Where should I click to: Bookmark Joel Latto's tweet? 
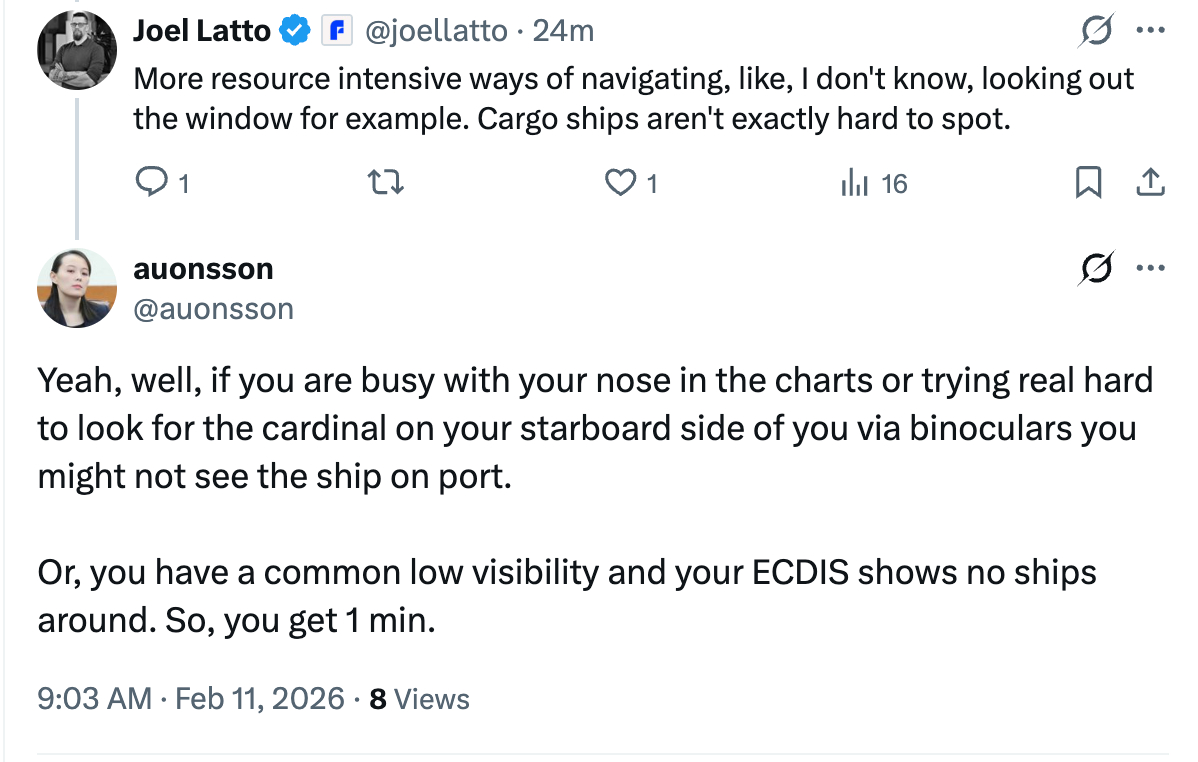pyautogui.click(x=1088, y=182)
